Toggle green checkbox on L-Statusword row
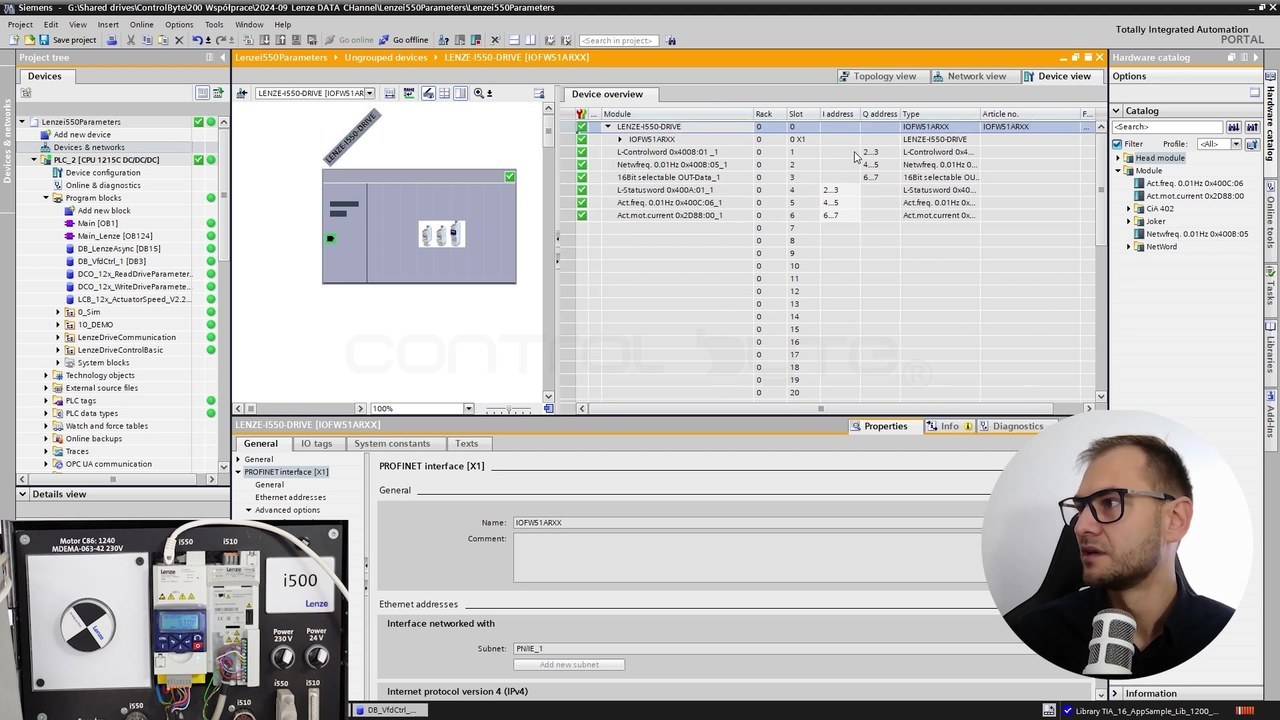This screenshot has width=1280, height=720. [x=581, y=190]
